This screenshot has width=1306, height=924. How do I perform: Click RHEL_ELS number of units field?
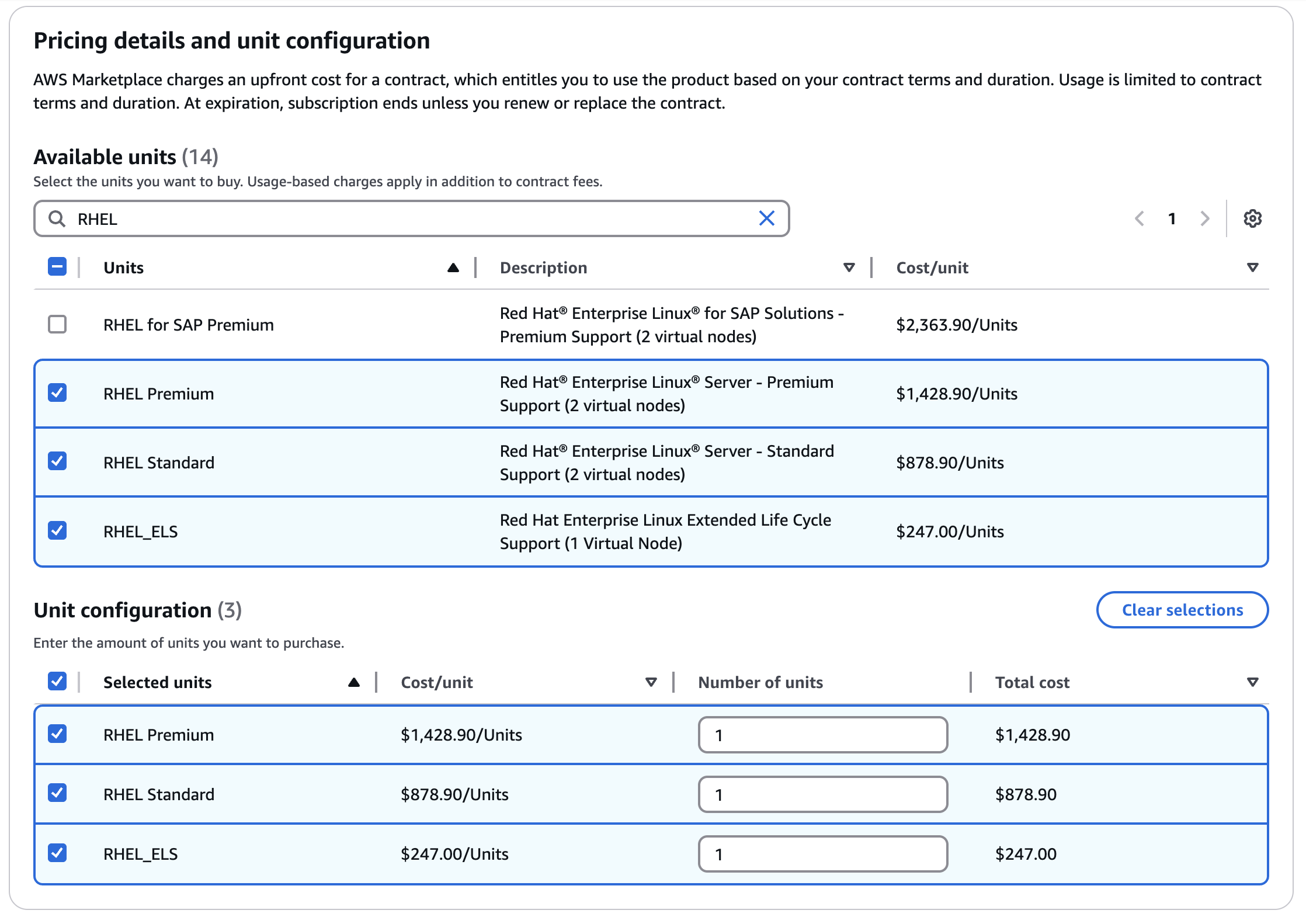coord(822,854)
